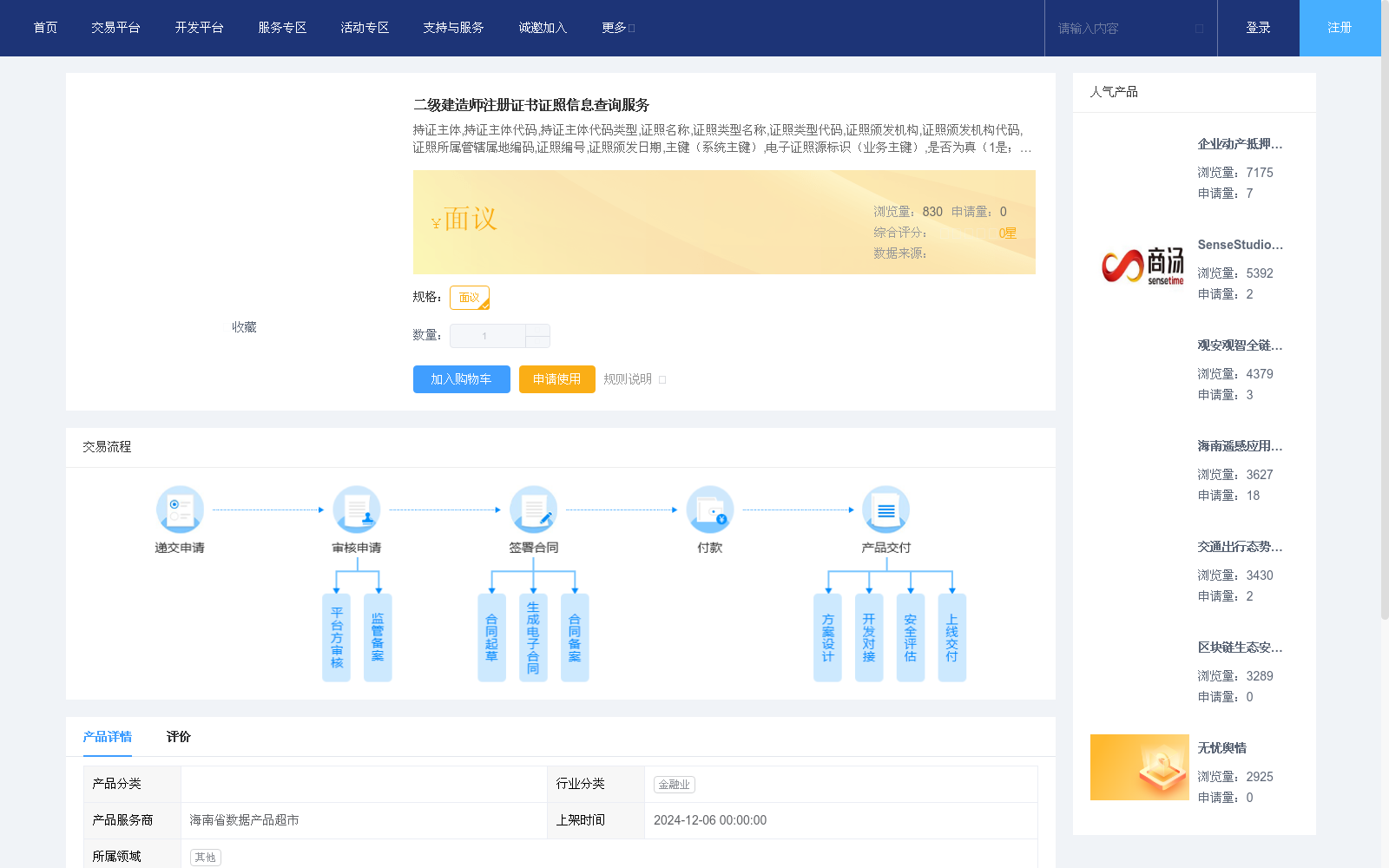Click the ¥面议 price text
Screen dimensions: 1389x868
[464, 219]
